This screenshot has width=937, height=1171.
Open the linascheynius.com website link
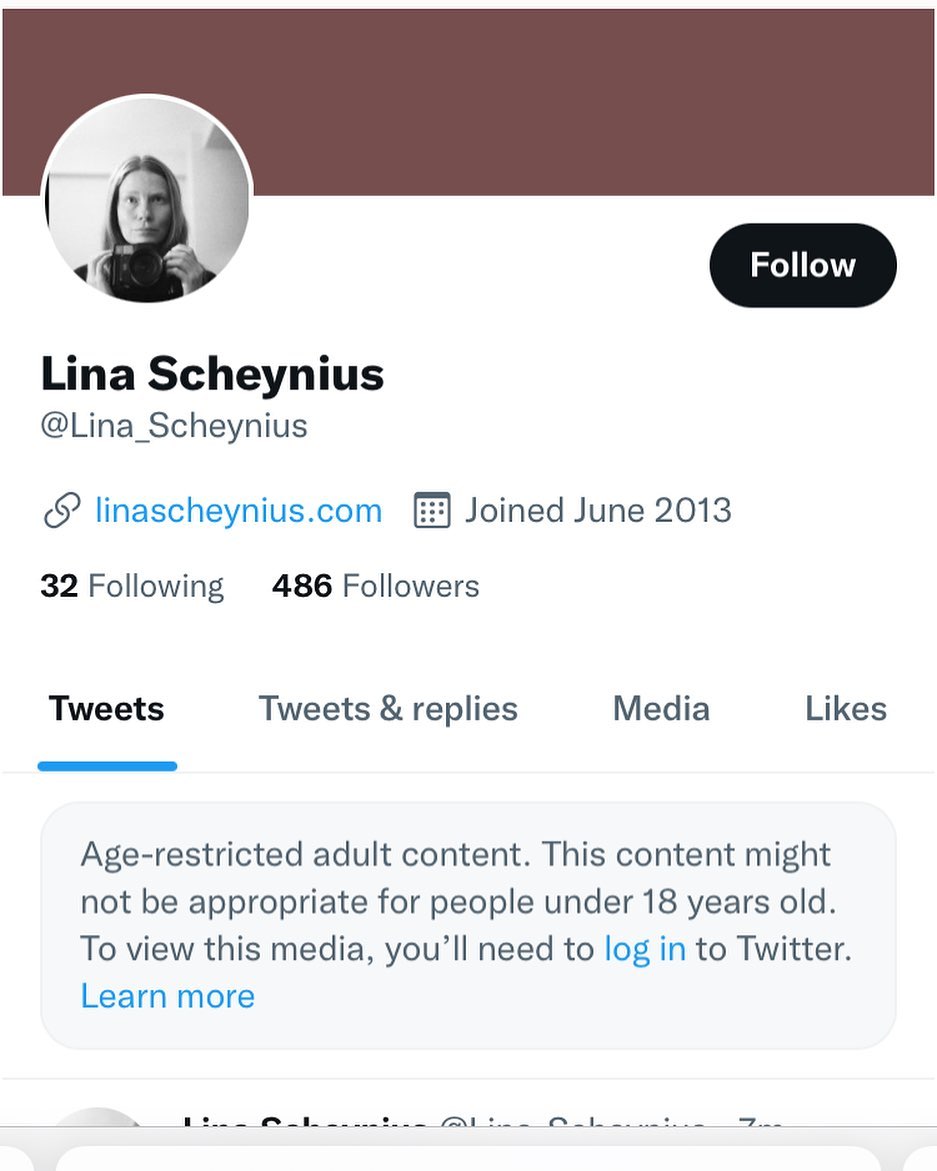click(x=238, y=511)
